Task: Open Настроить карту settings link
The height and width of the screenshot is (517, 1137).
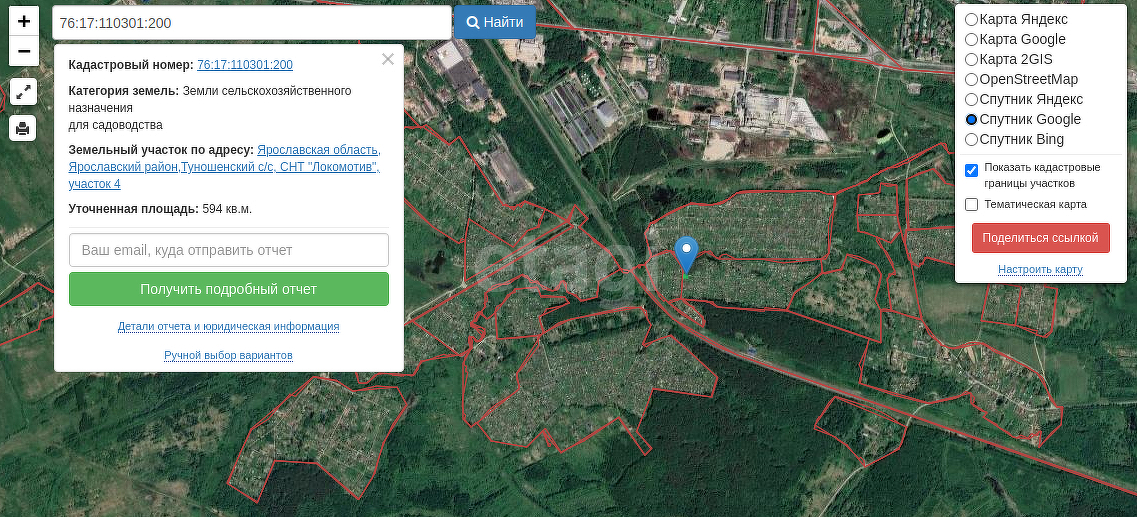Action: (x=1040, y=270)
